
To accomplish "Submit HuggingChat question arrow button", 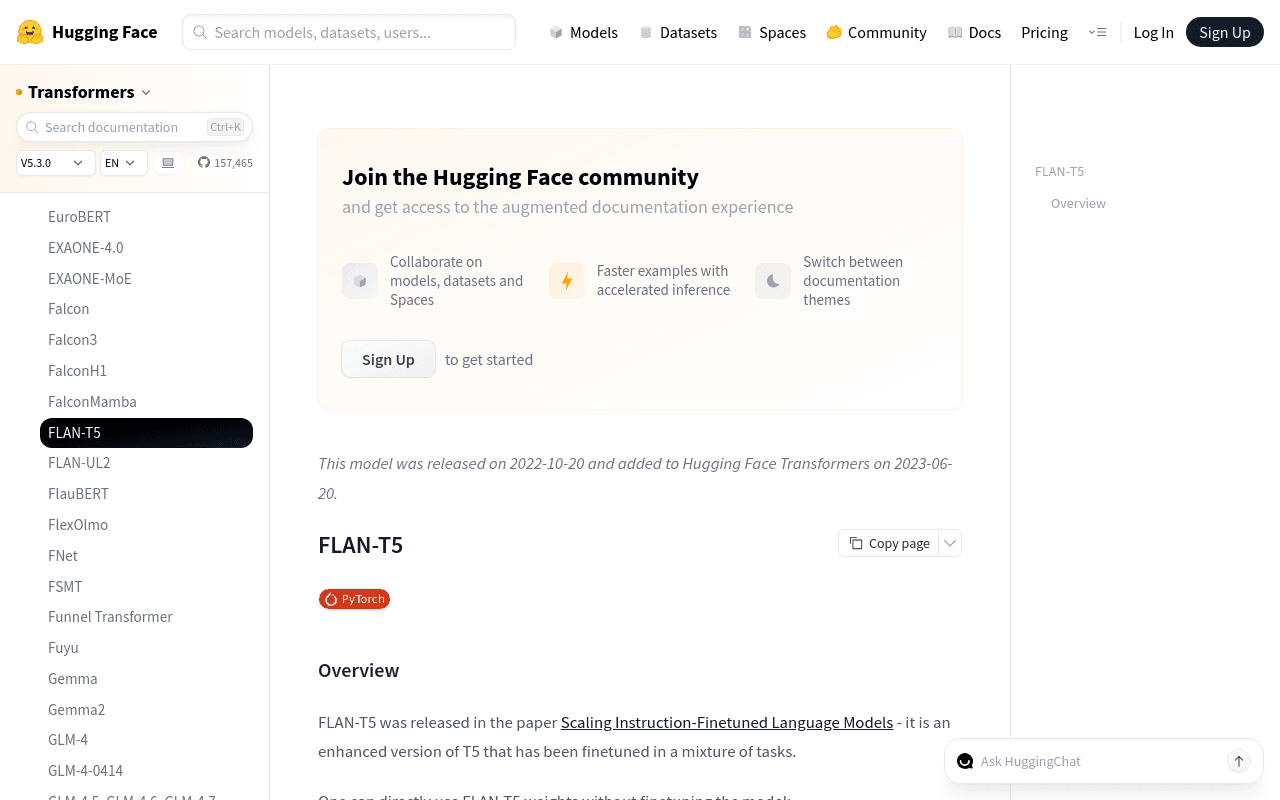I will click(1239, 761).
